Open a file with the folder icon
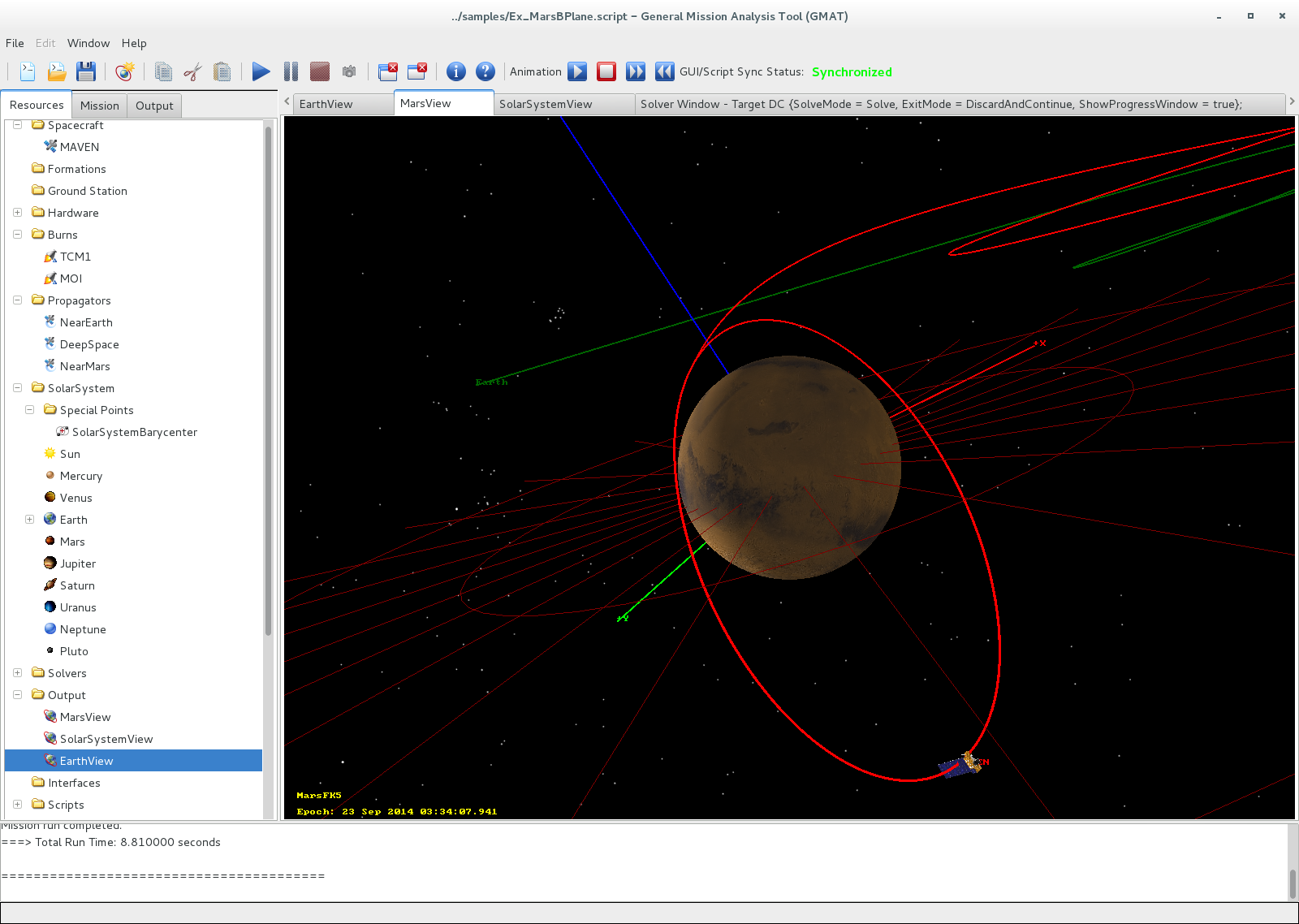This screenshot has height=924, width=1299. click(x=57, y=71)
